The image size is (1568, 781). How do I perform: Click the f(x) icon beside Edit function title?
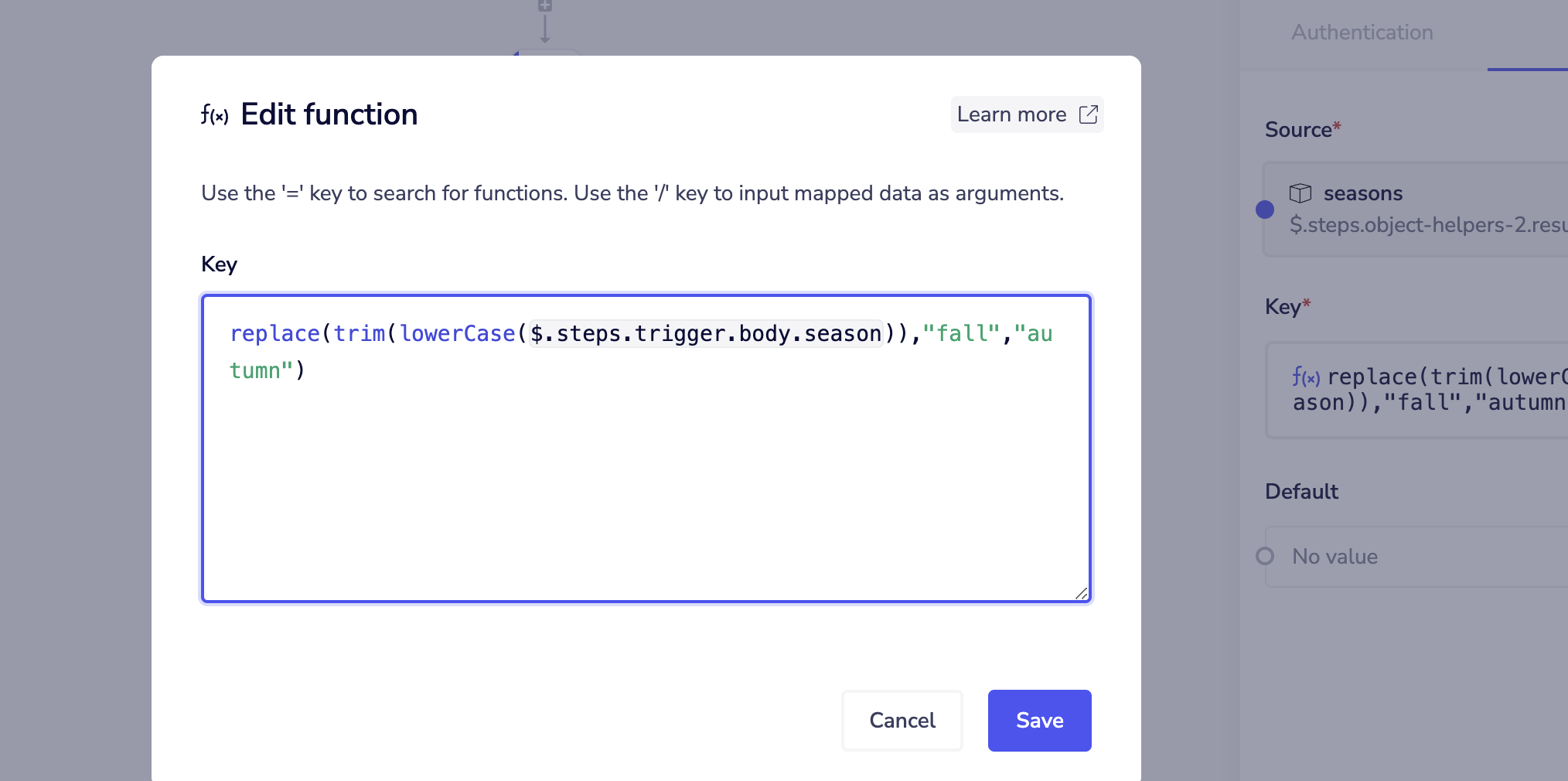coord(213,116)
